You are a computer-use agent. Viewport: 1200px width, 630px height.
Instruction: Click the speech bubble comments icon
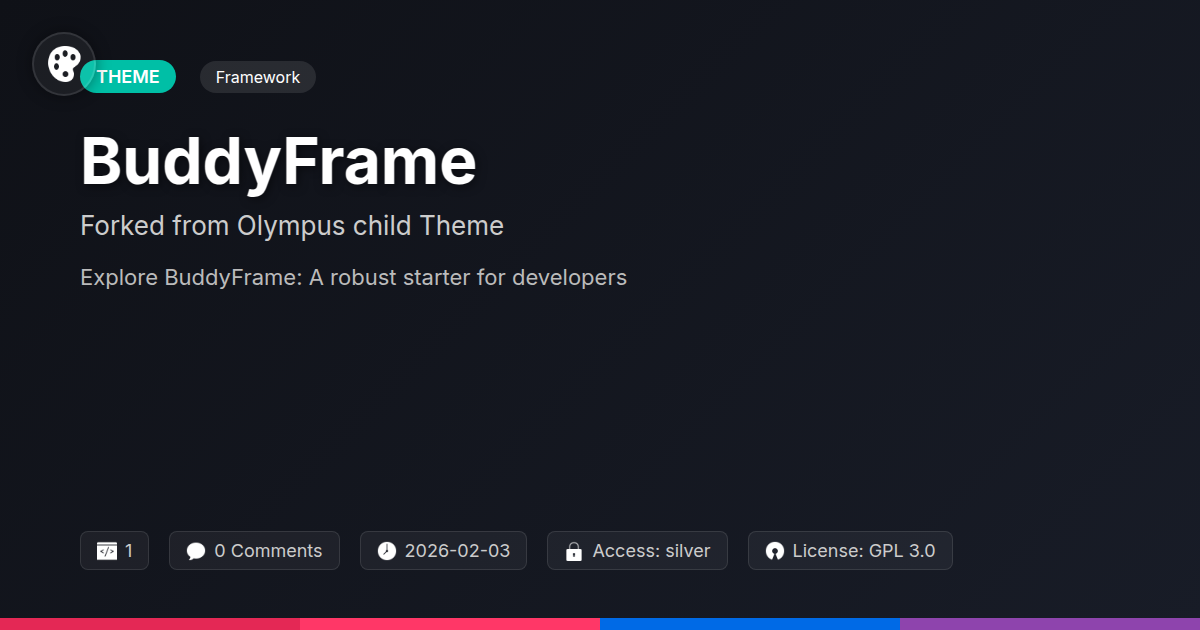tap(196, 551)
